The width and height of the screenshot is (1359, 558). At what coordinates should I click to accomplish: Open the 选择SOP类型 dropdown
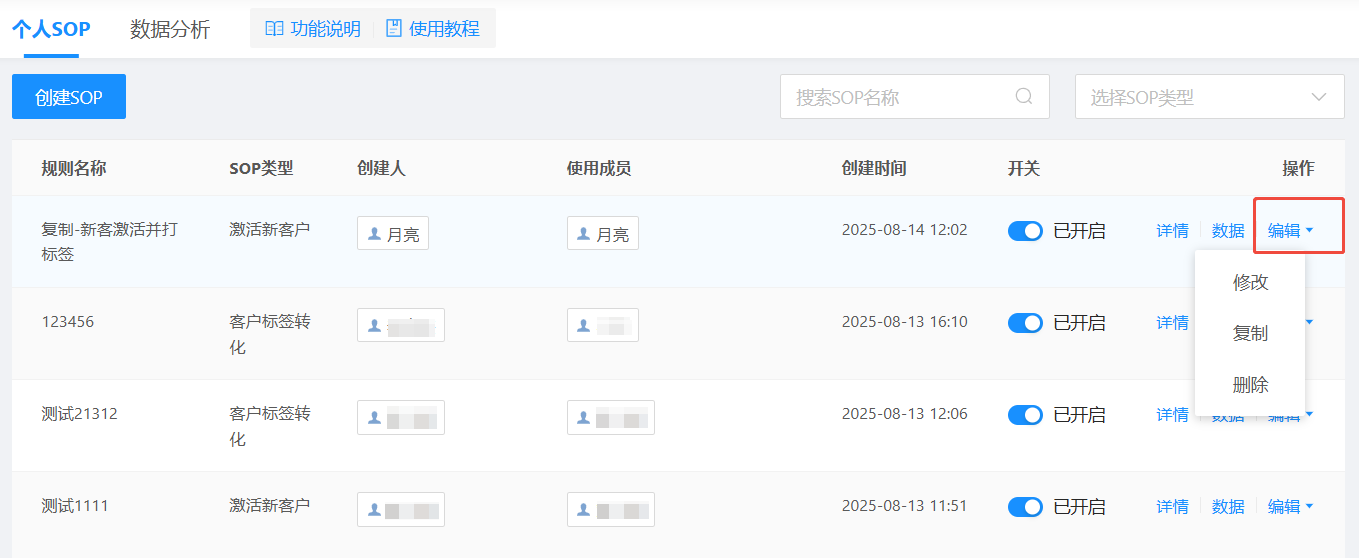point(1210,97)
